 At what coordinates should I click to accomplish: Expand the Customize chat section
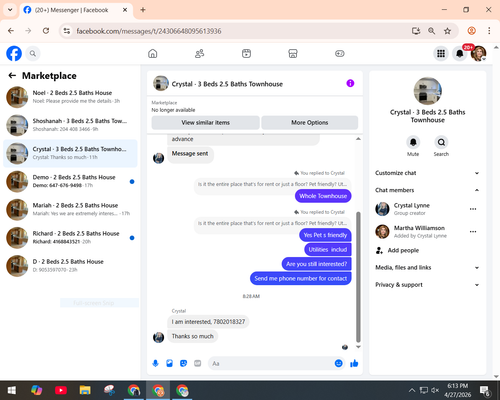[427, 173]
